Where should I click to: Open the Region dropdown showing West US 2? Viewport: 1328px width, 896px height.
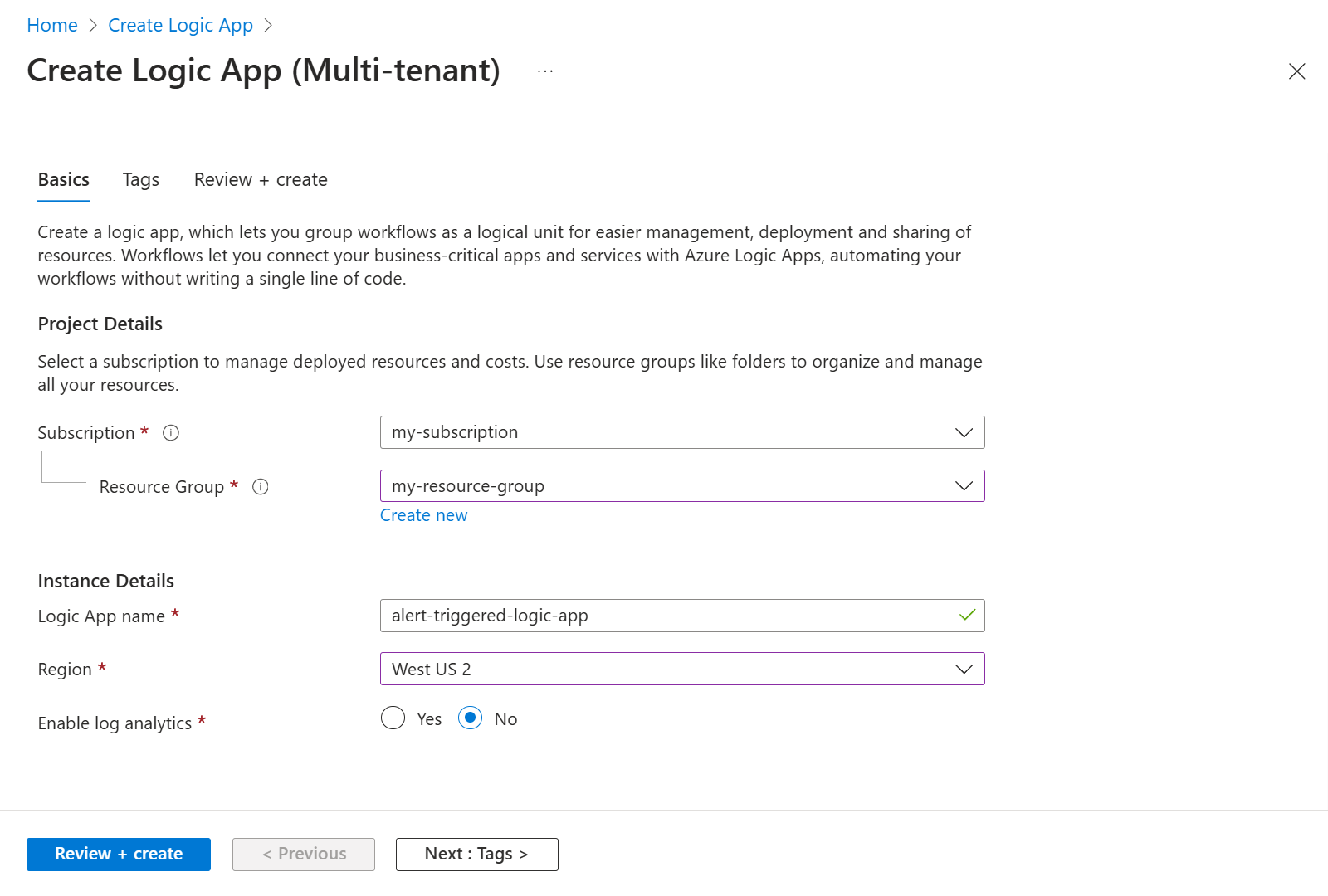(x=681, y=670)
